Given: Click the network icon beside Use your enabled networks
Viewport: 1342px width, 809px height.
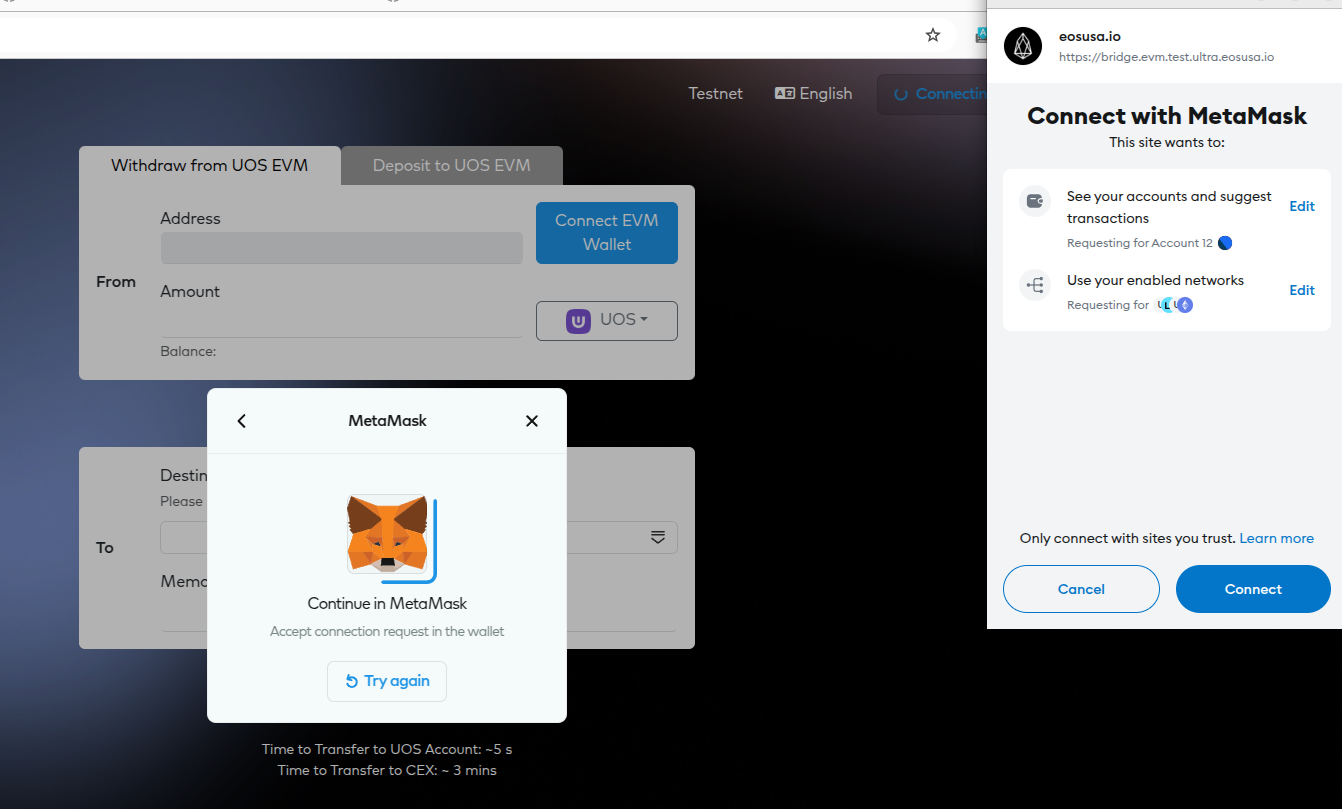Looking at the screenshot, I should pos(1035,285).
